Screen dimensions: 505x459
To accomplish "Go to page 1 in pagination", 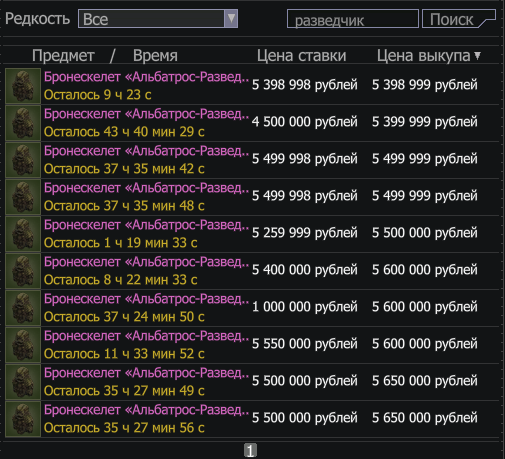I will pos(250,450).
